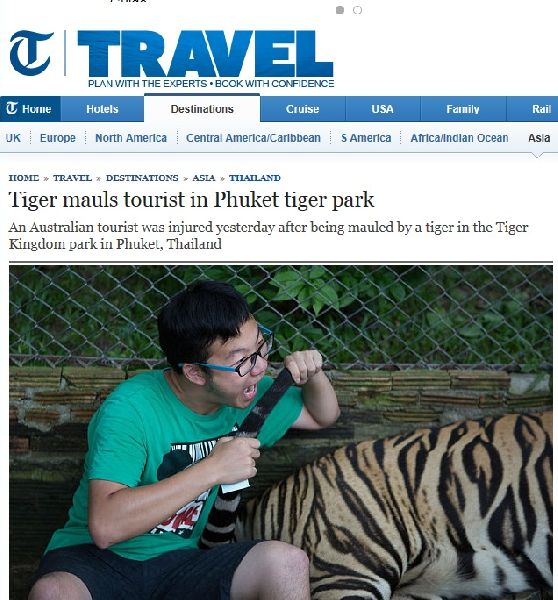Open the Hotels tab

[x=102, y=109]
